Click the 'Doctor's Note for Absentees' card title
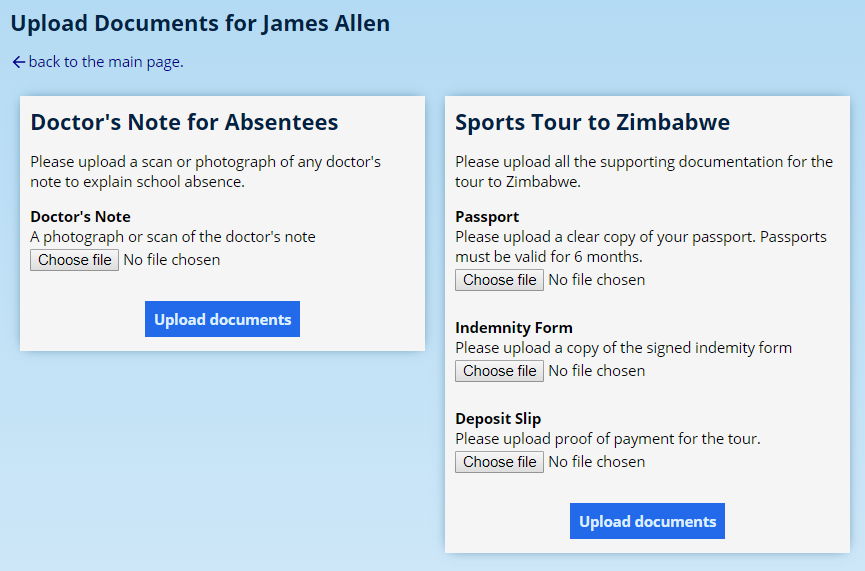 184,122
